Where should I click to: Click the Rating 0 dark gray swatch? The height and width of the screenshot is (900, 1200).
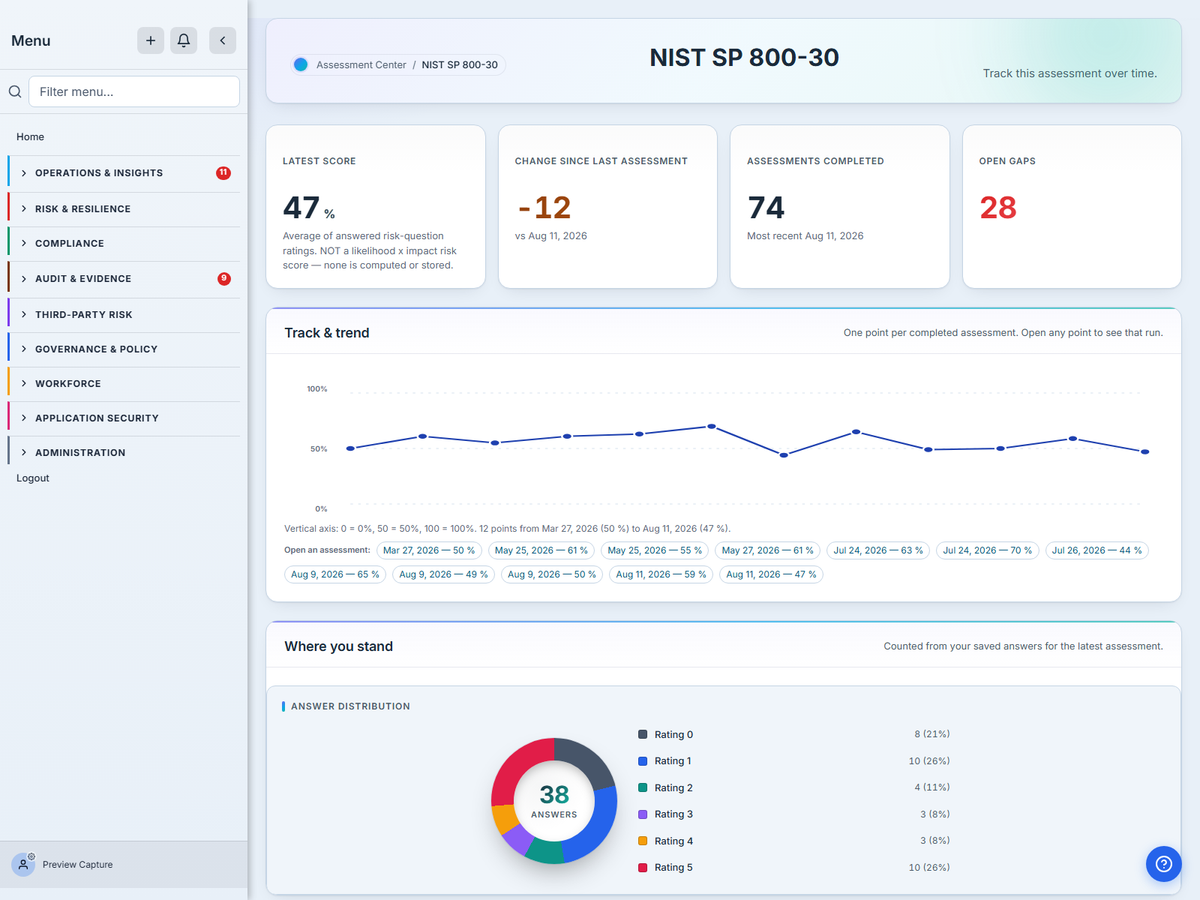tap(642, 734)
